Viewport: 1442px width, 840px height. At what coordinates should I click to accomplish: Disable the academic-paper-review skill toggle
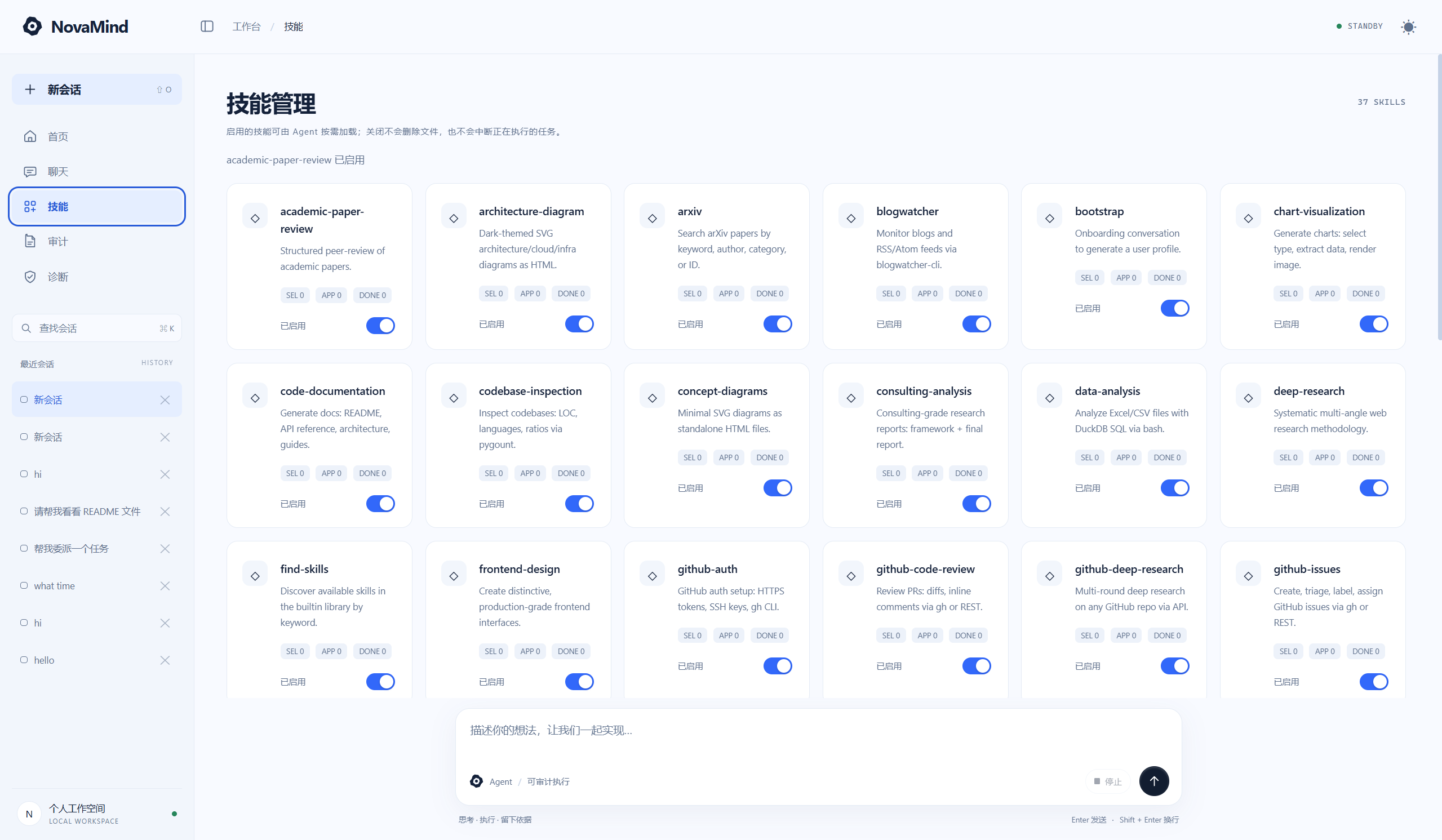coord(380,326)
